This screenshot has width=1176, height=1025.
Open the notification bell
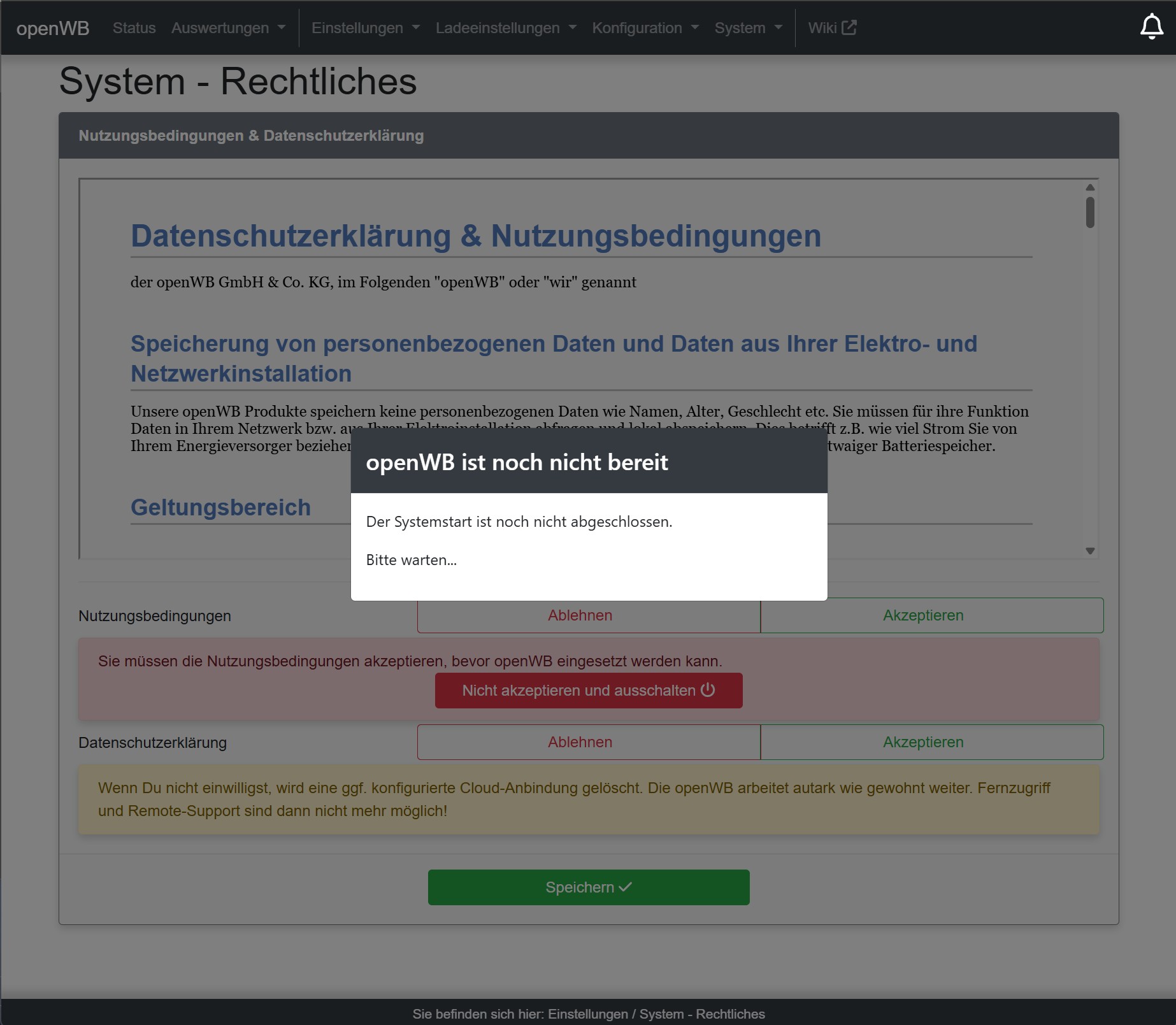(x=1152, y=27)
